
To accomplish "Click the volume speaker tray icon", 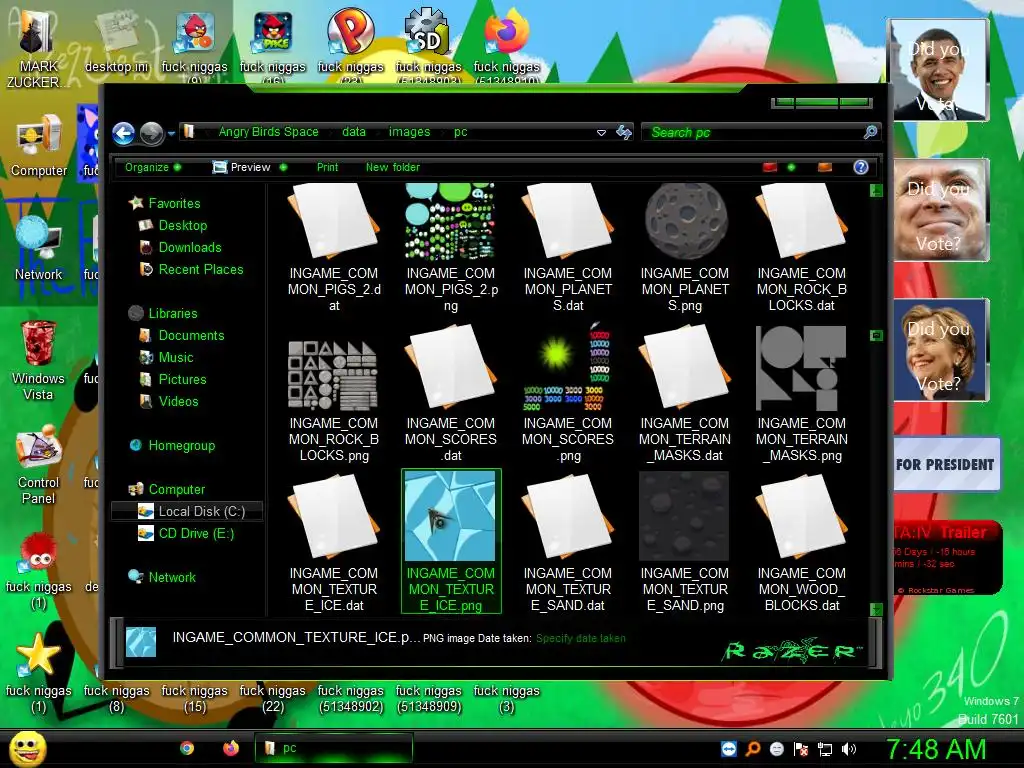I will coord(849,749).
